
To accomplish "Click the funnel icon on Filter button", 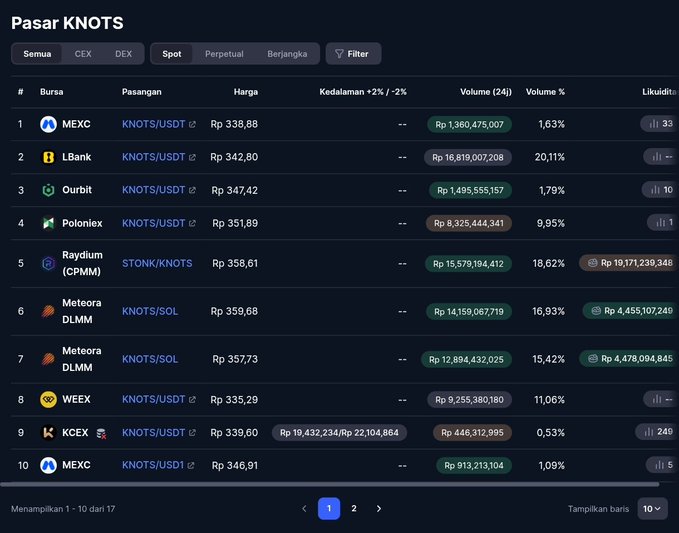I will pos(339,54).
